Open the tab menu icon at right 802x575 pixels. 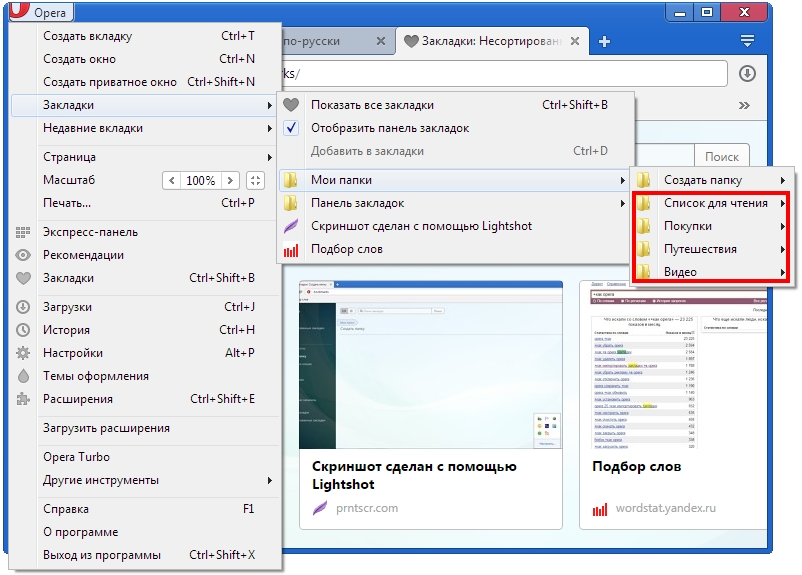747,40
